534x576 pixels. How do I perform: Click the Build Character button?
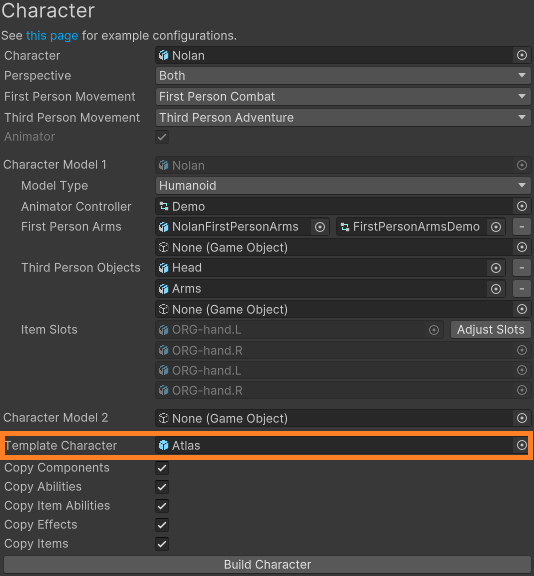coord(267,565)
